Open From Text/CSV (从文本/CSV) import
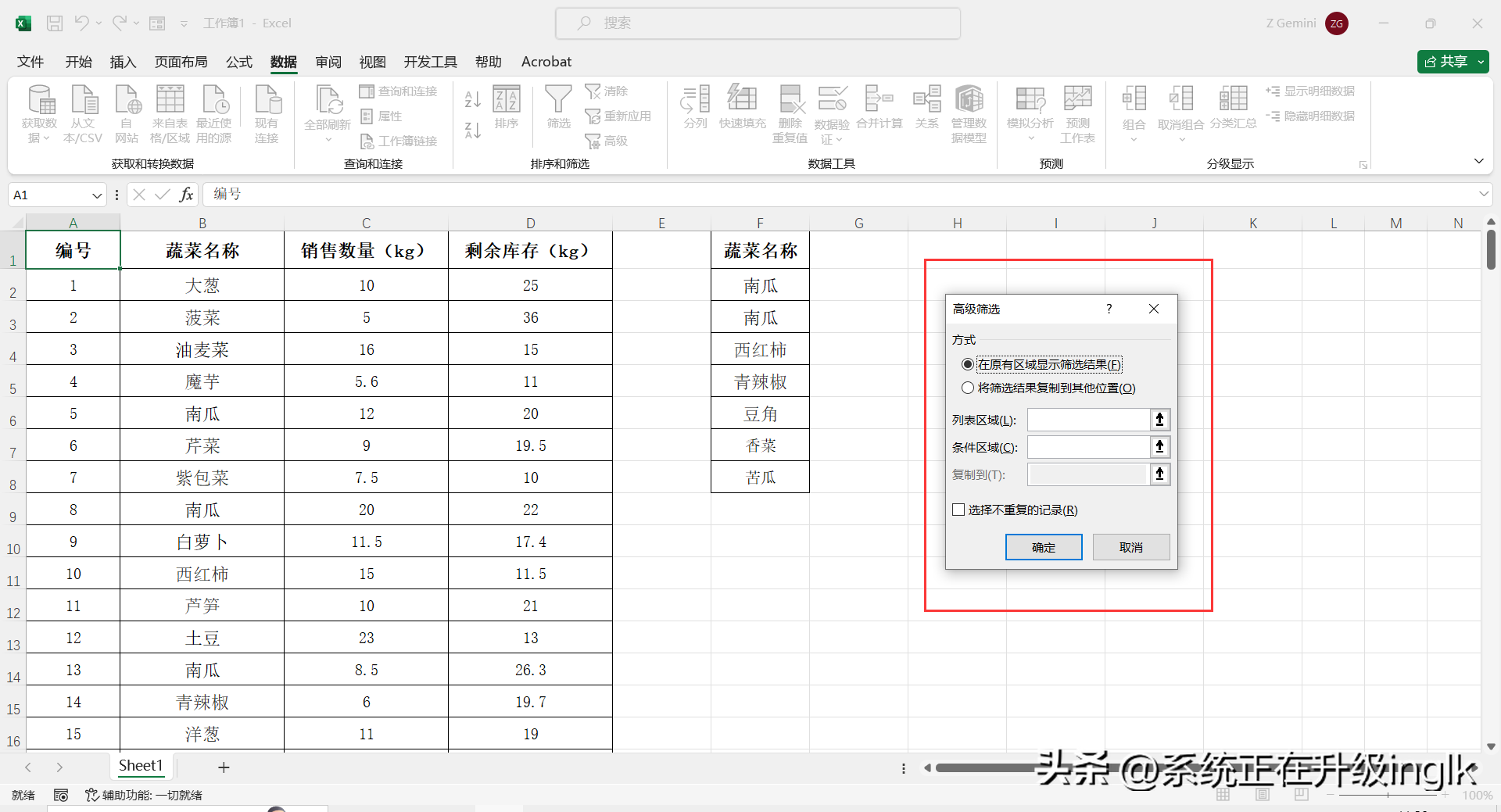 (83, 114)
